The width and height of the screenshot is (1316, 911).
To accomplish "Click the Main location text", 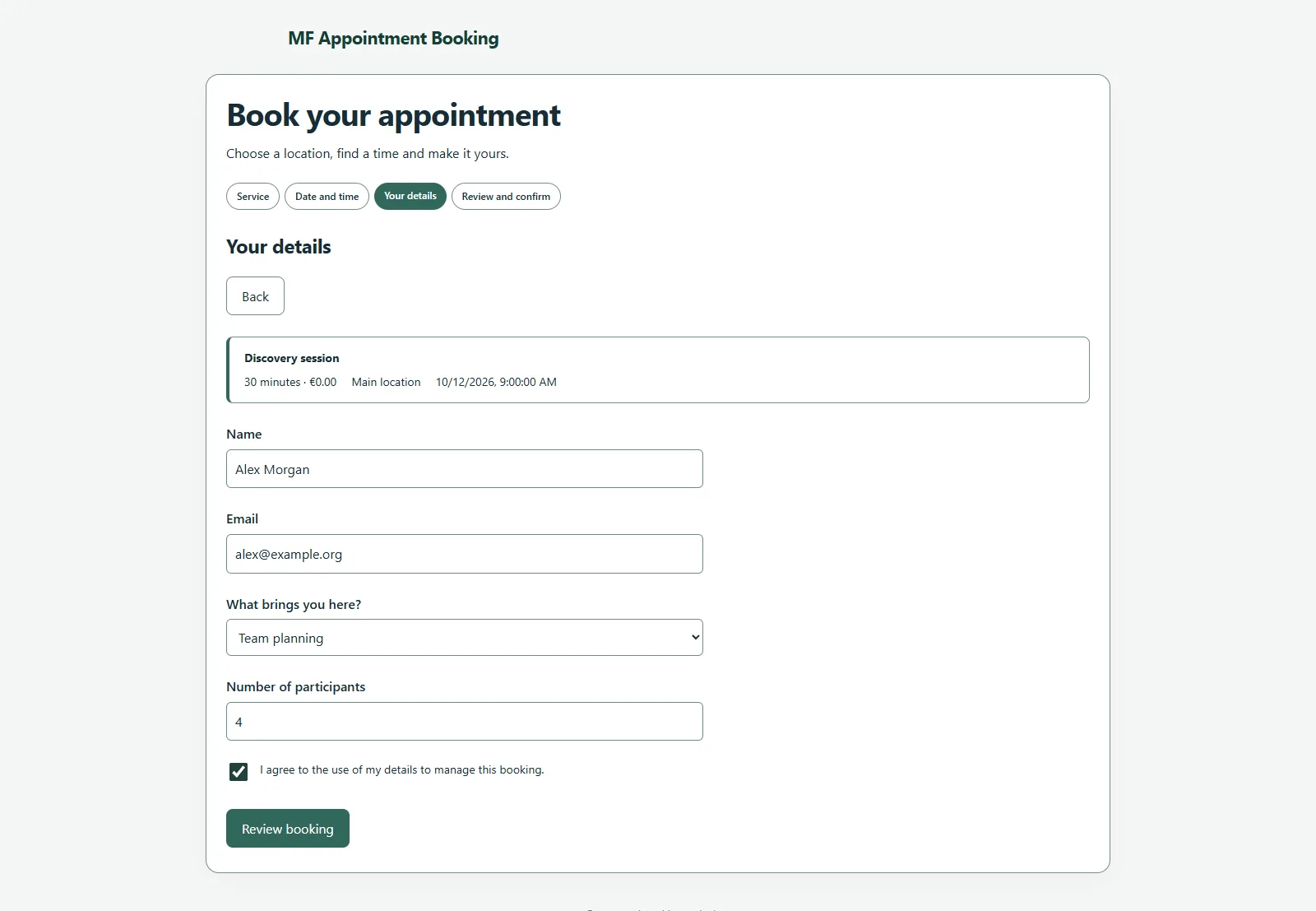I will pos(386,382).
